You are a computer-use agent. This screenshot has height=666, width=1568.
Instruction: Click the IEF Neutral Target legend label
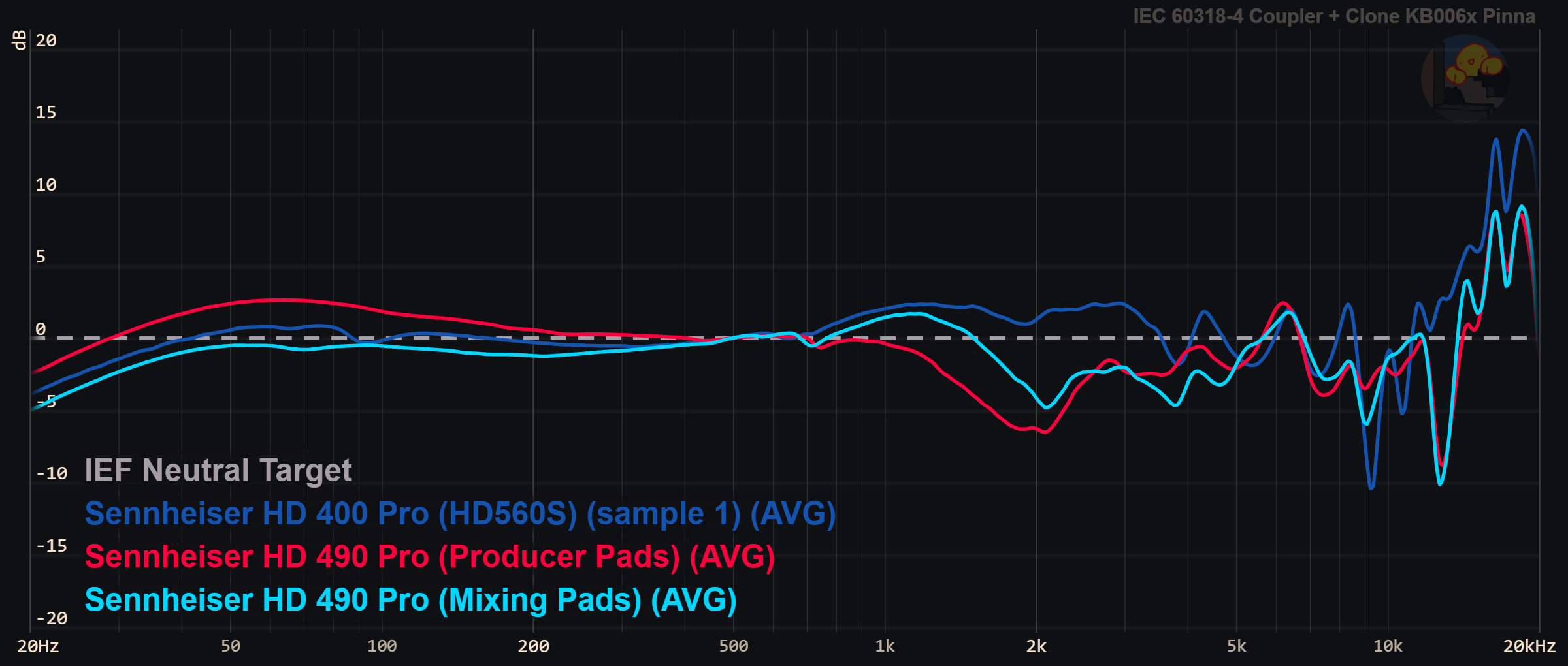218,471
